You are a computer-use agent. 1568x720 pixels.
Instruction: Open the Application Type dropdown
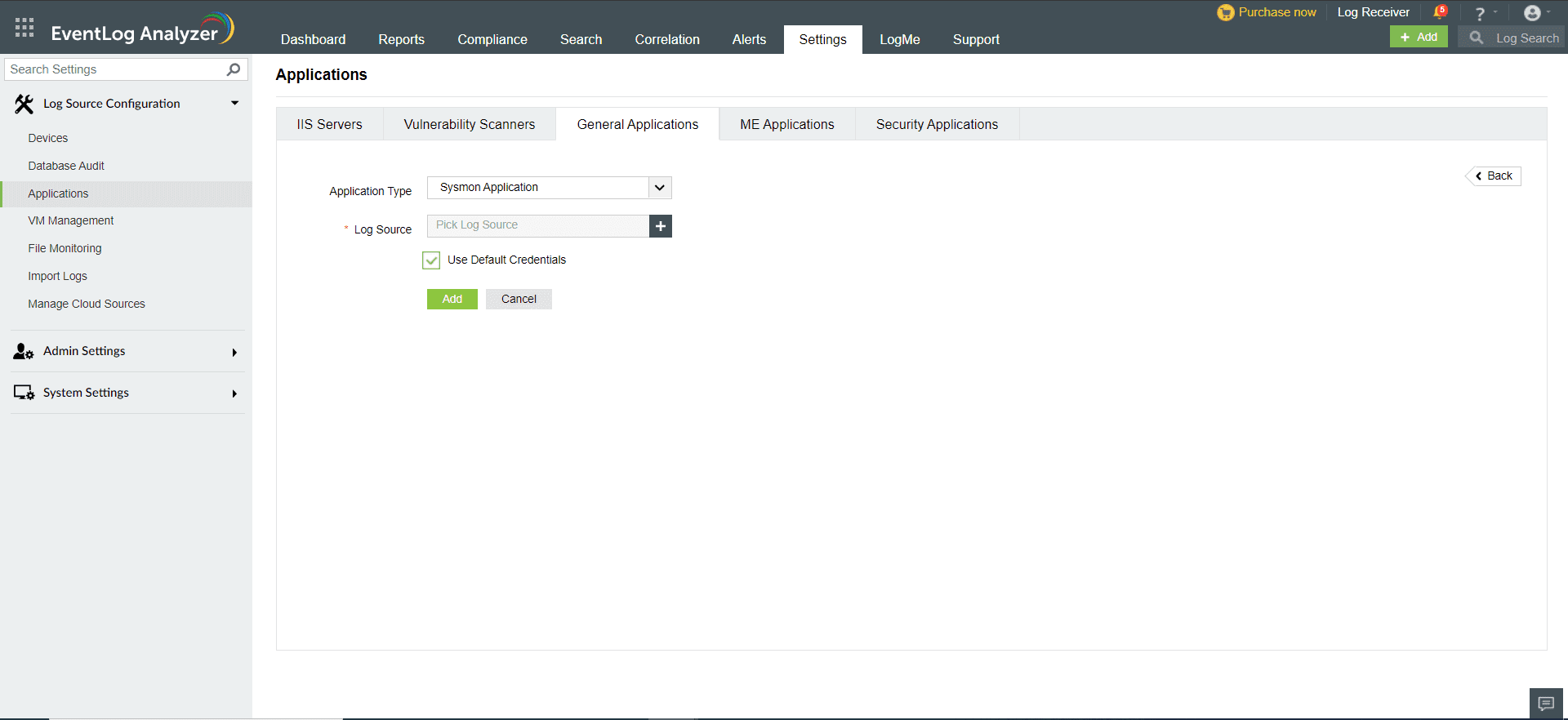pos(549,188)
